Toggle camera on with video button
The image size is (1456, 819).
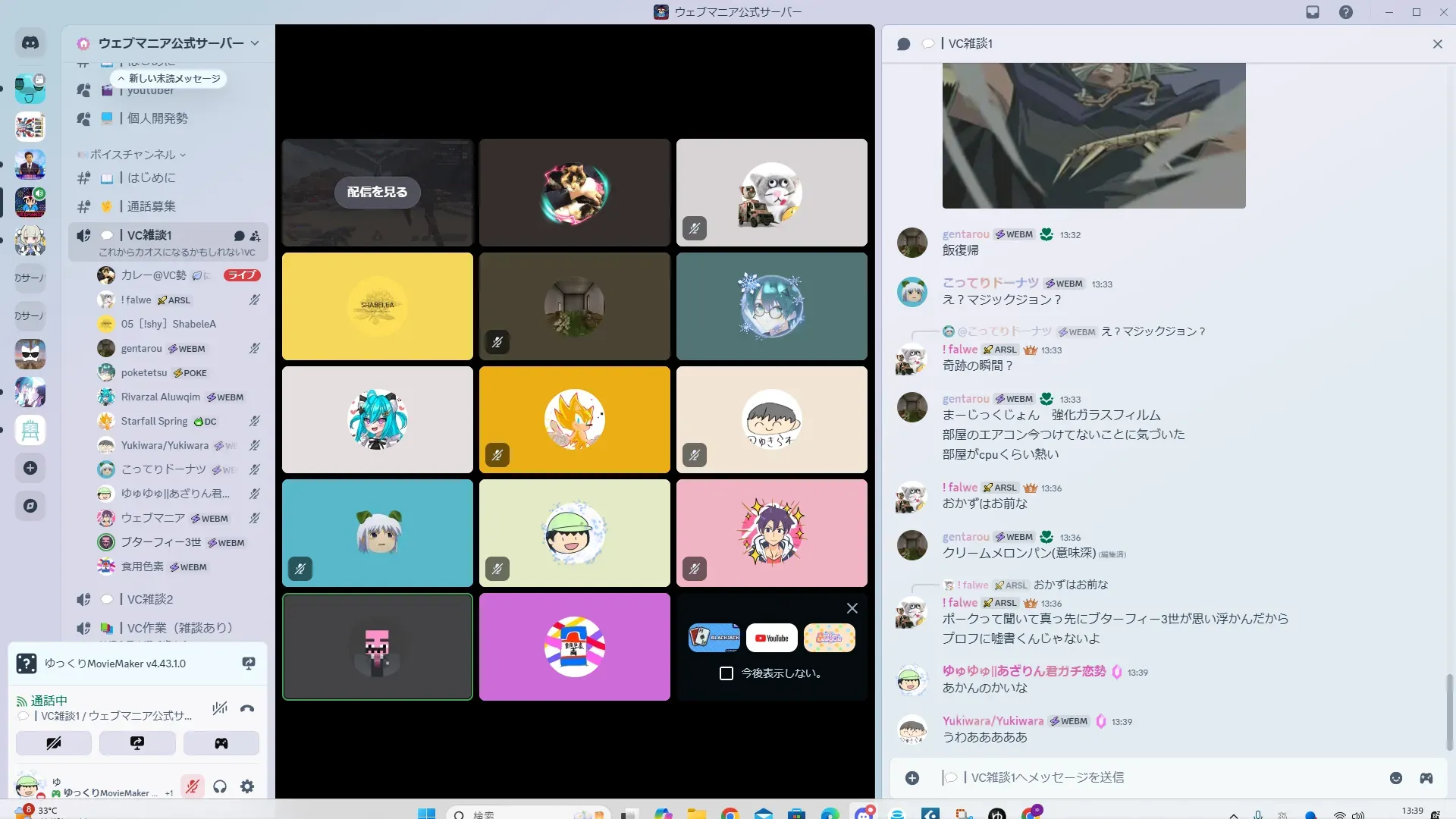click(54, 743)
